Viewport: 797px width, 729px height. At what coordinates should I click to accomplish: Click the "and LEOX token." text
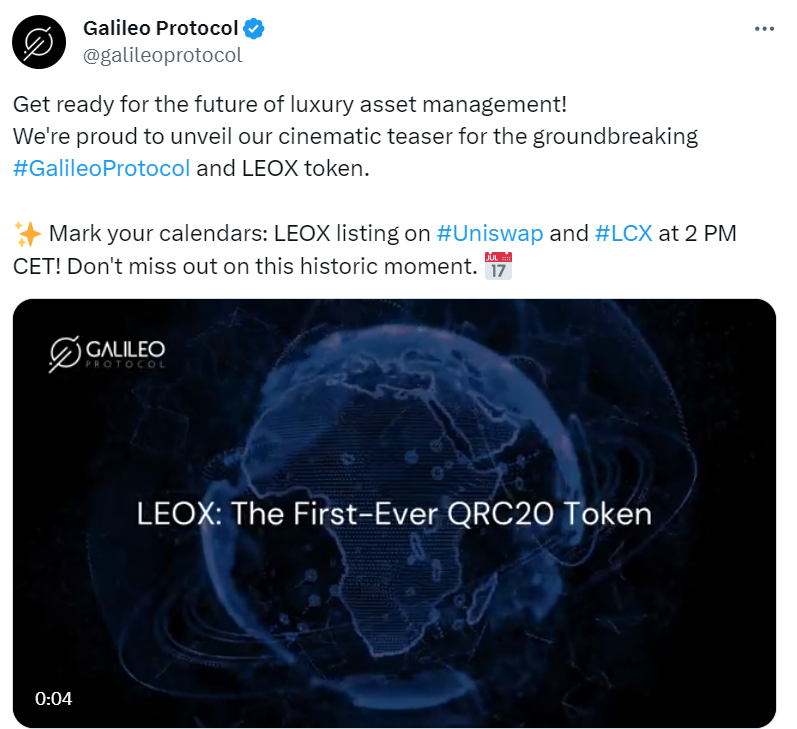pyautogui.click(x=283, y=168)
